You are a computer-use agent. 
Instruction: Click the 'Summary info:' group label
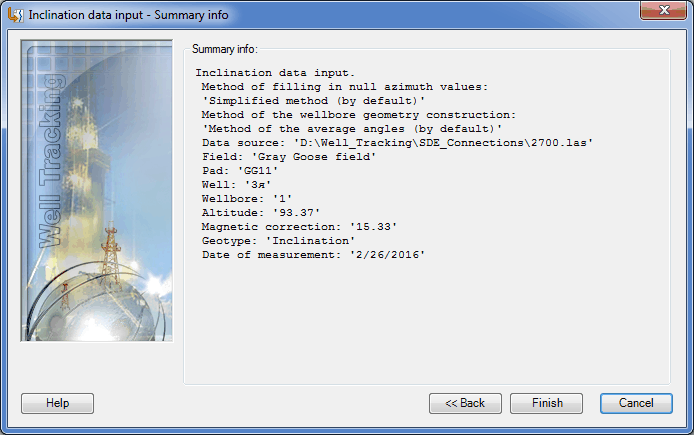(224, 49)
